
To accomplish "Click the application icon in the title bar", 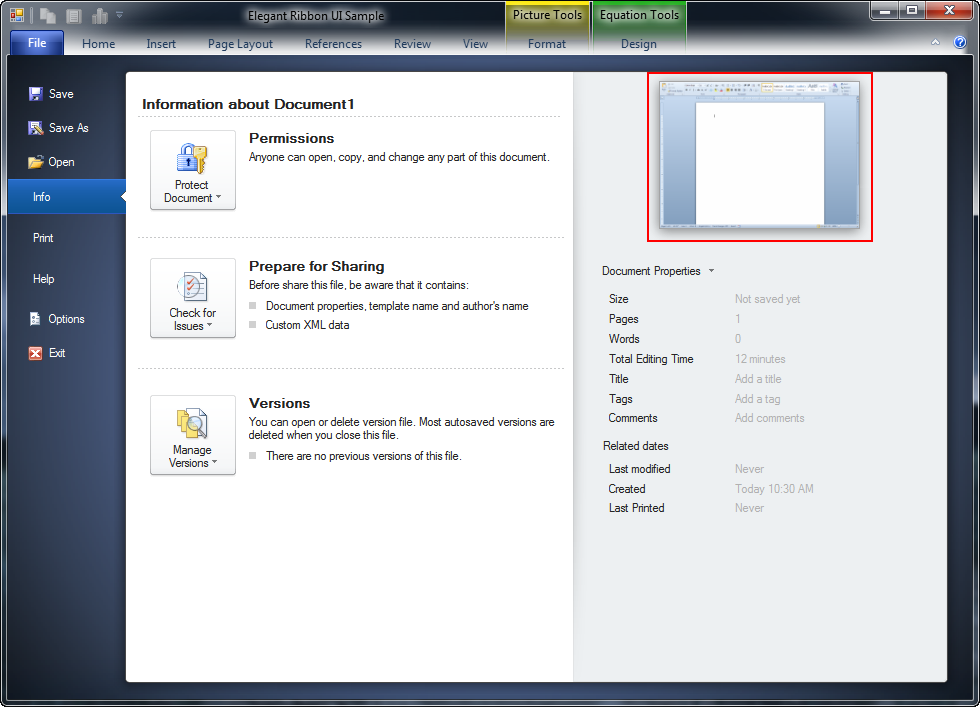I will point(17,15).
